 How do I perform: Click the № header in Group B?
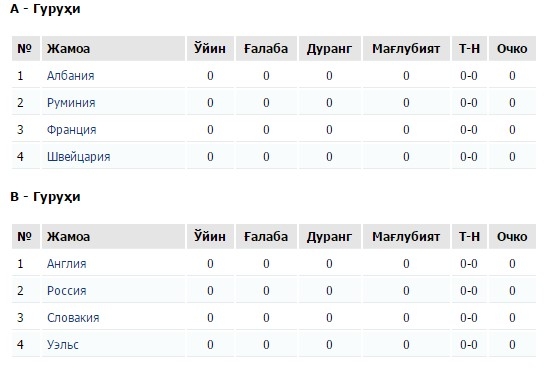(26, 237)
